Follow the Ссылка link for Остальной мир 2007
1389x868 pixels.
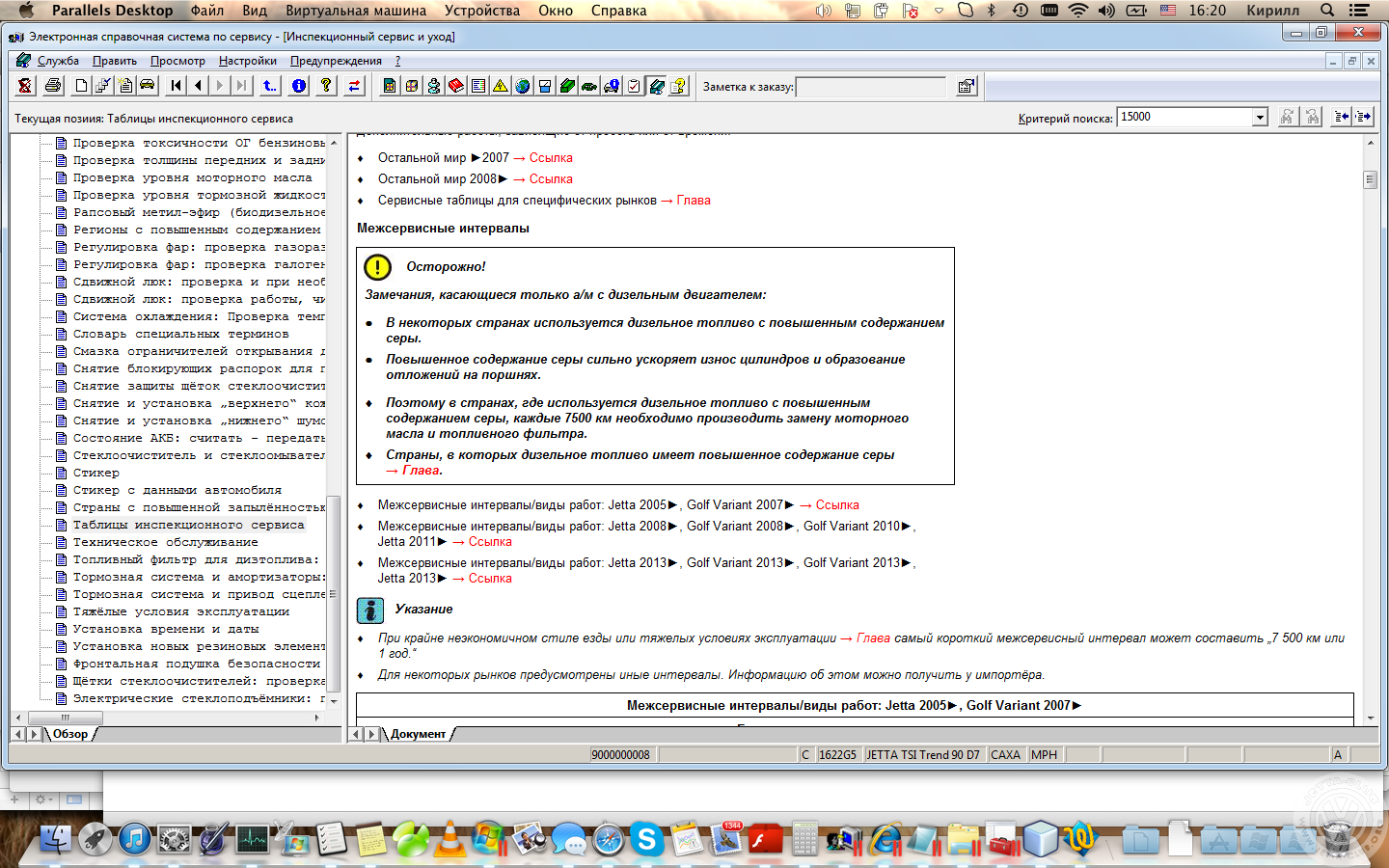pyautogui.click(x=550, y=158)
